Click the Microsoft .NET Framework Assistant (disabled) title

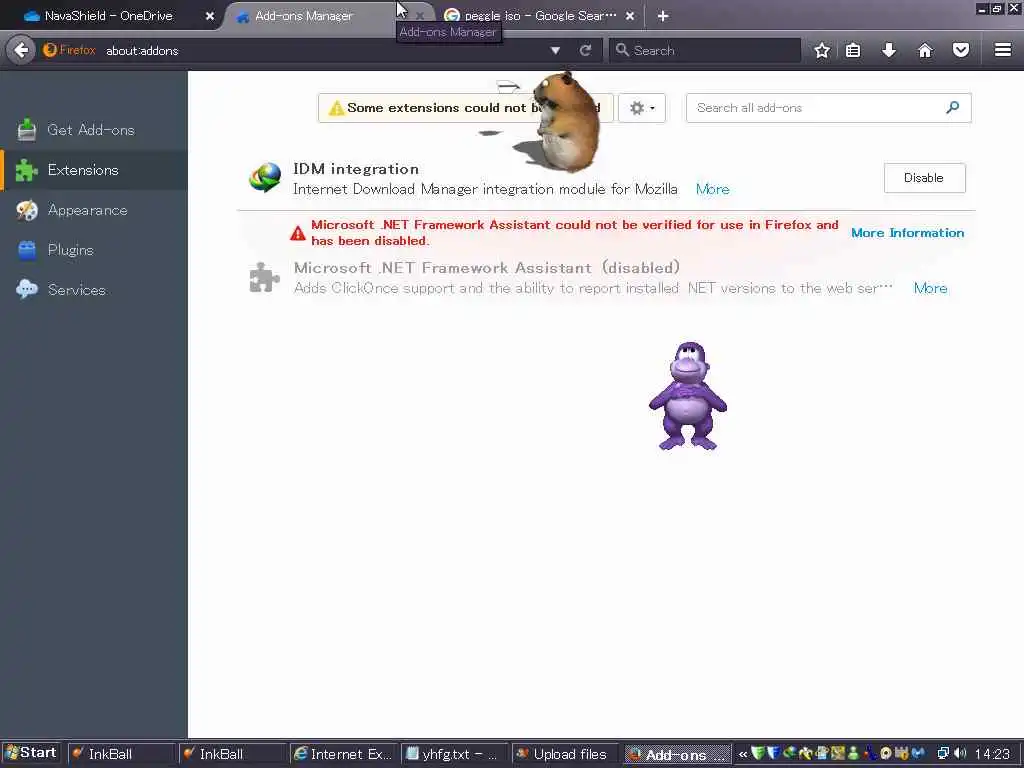click(487, 268)
